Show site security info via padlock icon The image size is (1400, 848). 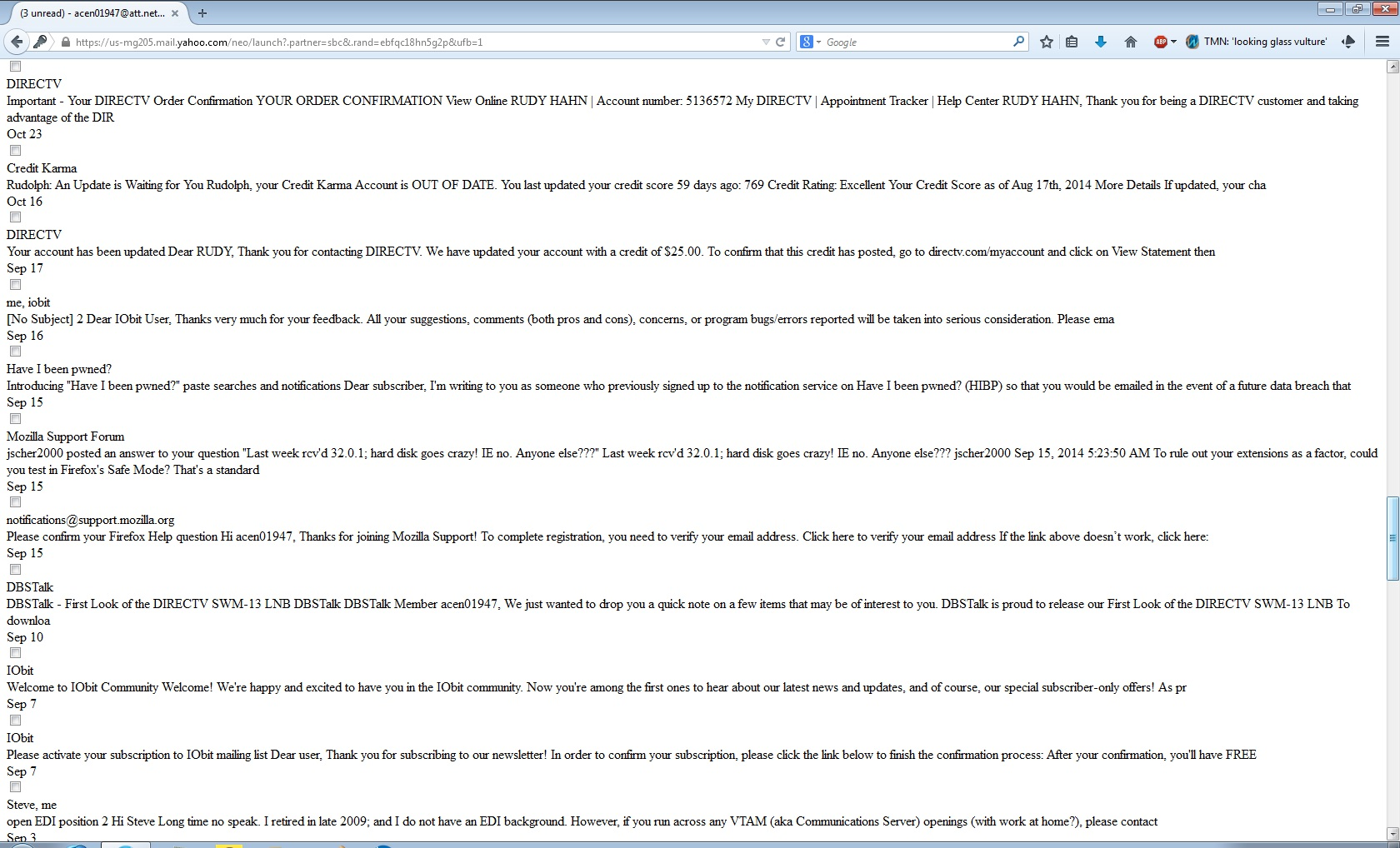(65, 42)
